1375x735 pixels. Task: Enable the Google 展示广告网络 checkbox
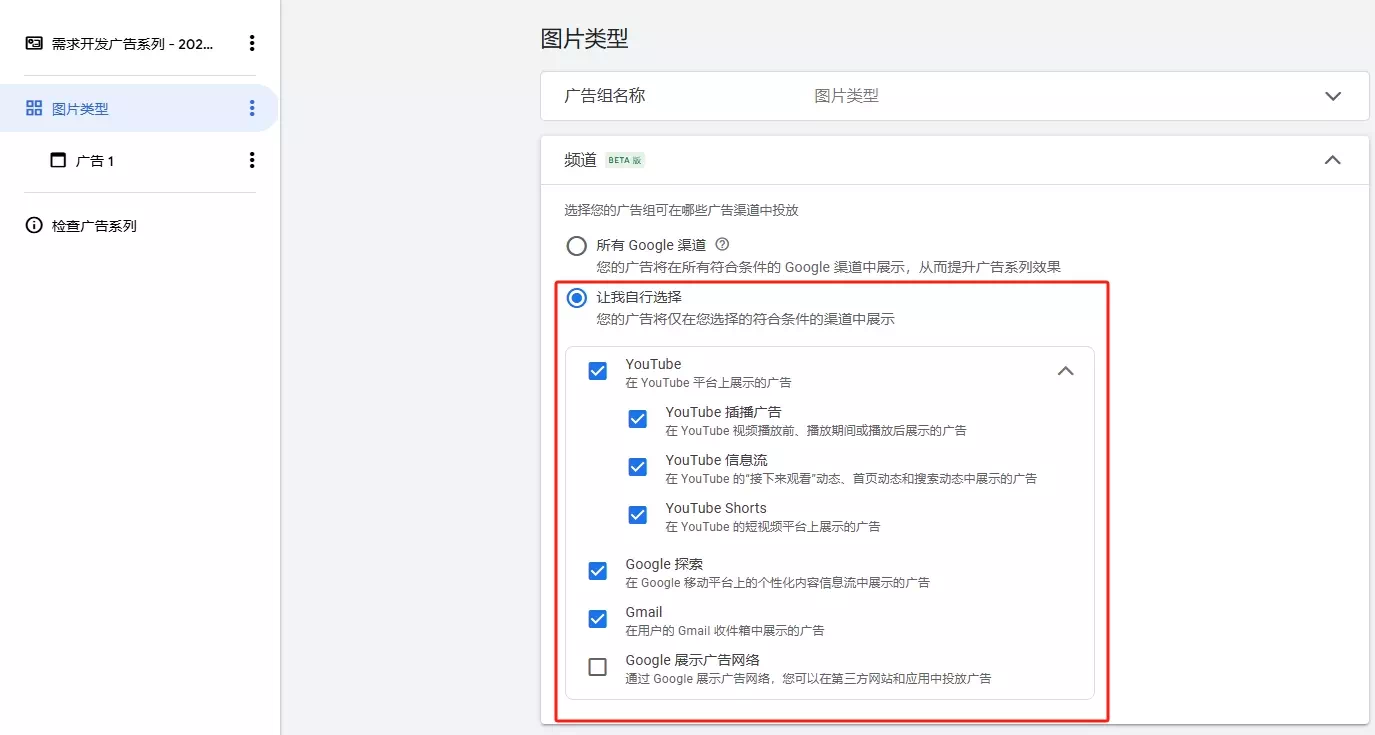(598, 667)
